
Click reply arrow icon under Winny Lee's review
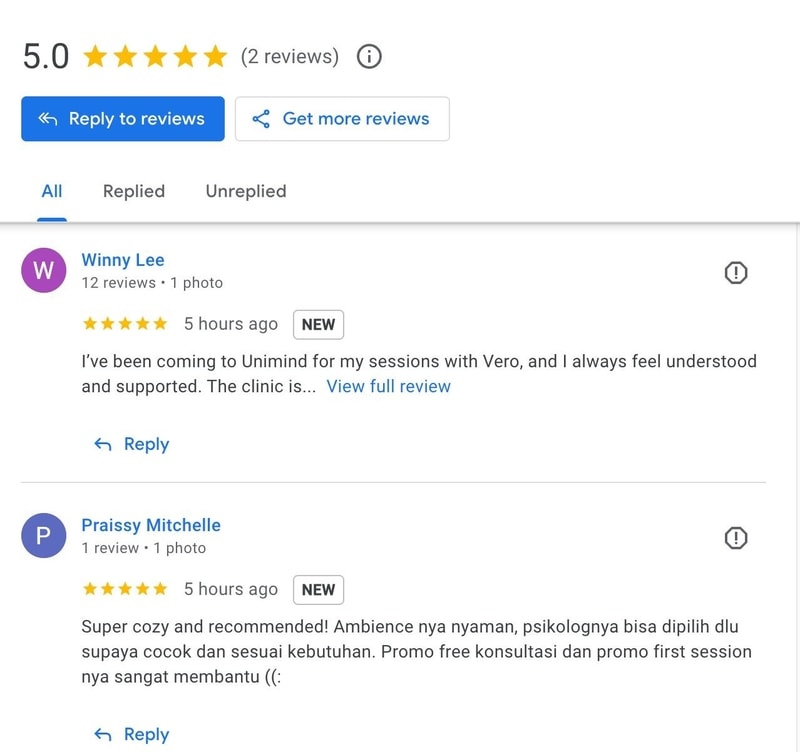(x=102, y=444)
